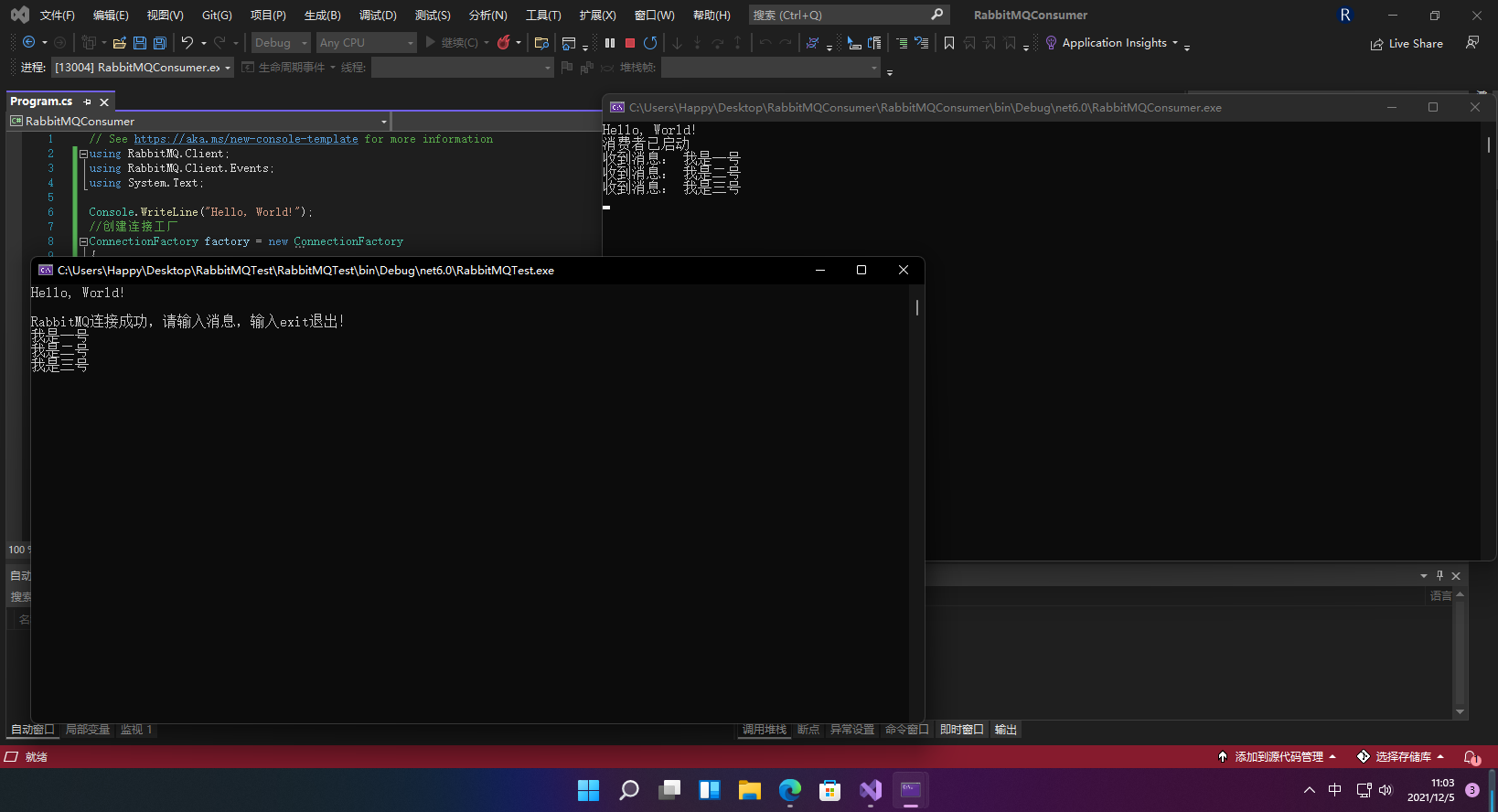Click the 搜索 (Ctrl+Q) search box
The height and width of the screenshot is (812, 1498).
pos(849,15)
